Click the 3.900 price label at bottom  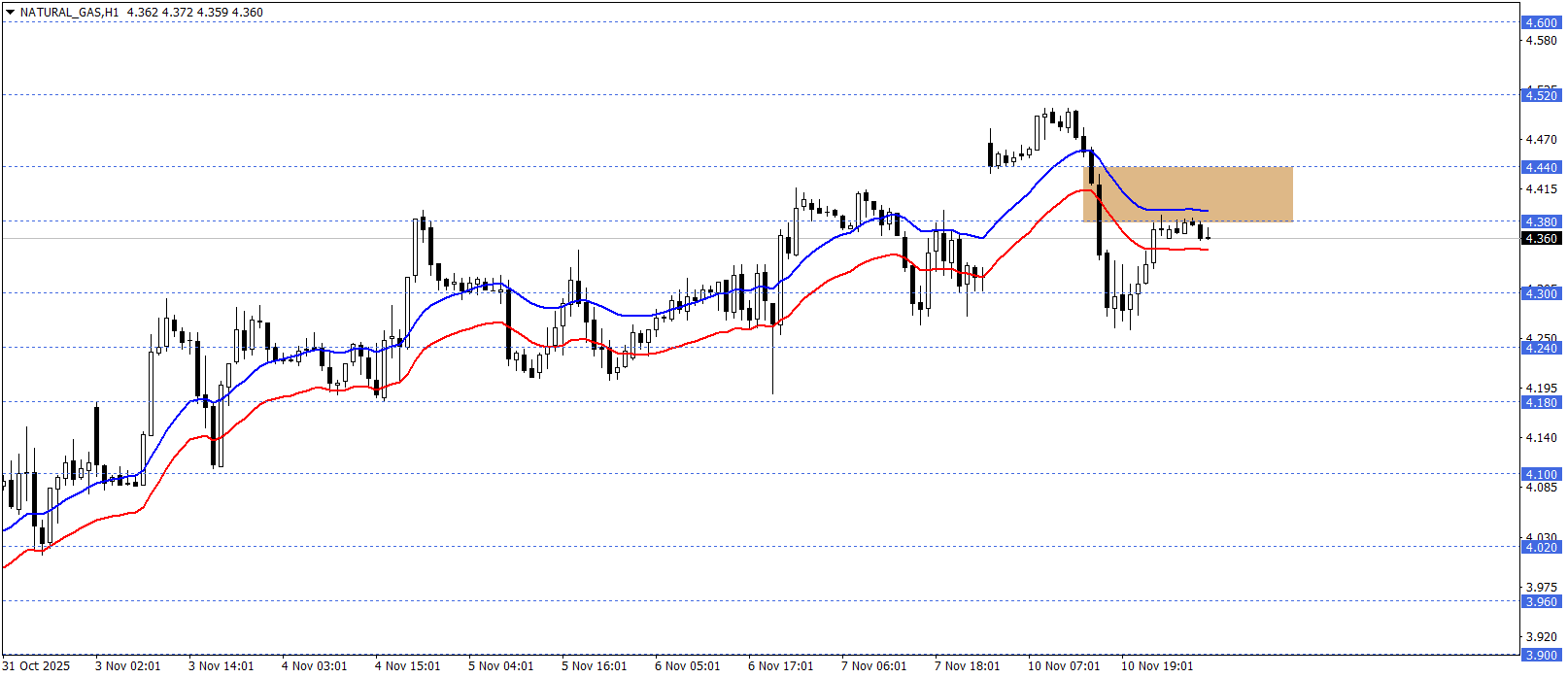click(x=1541, y=655)
